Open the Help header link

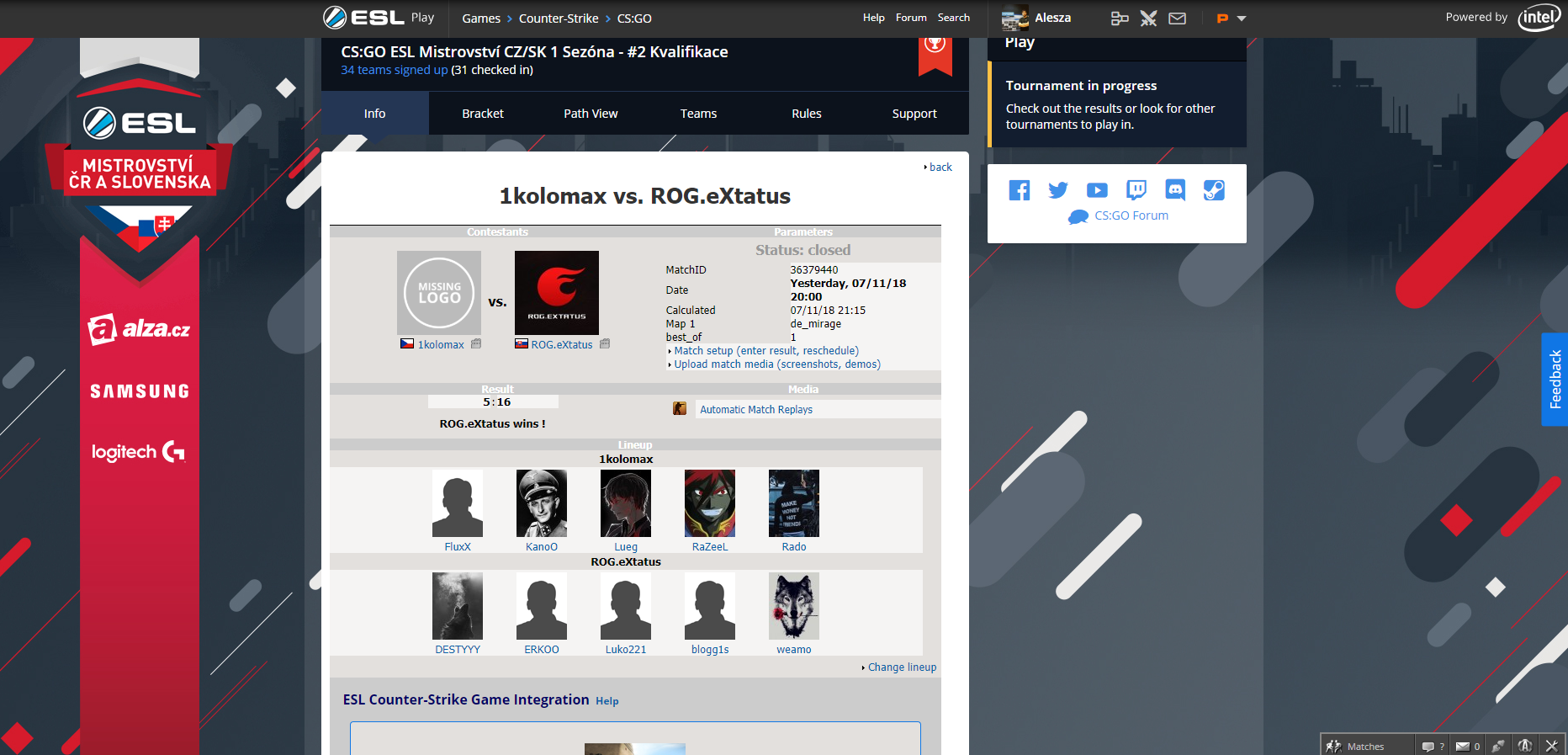[x=874, y=18]
